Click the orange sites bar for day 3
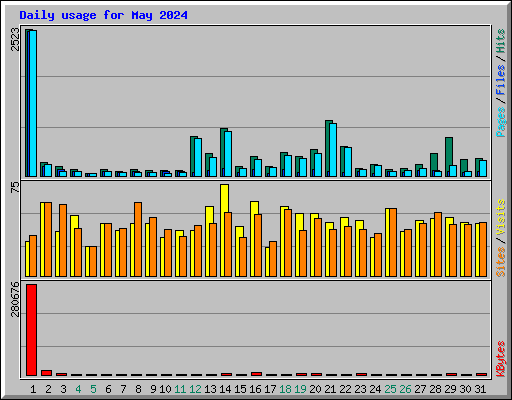Screen dimensions: 512x400 (63, 240)
